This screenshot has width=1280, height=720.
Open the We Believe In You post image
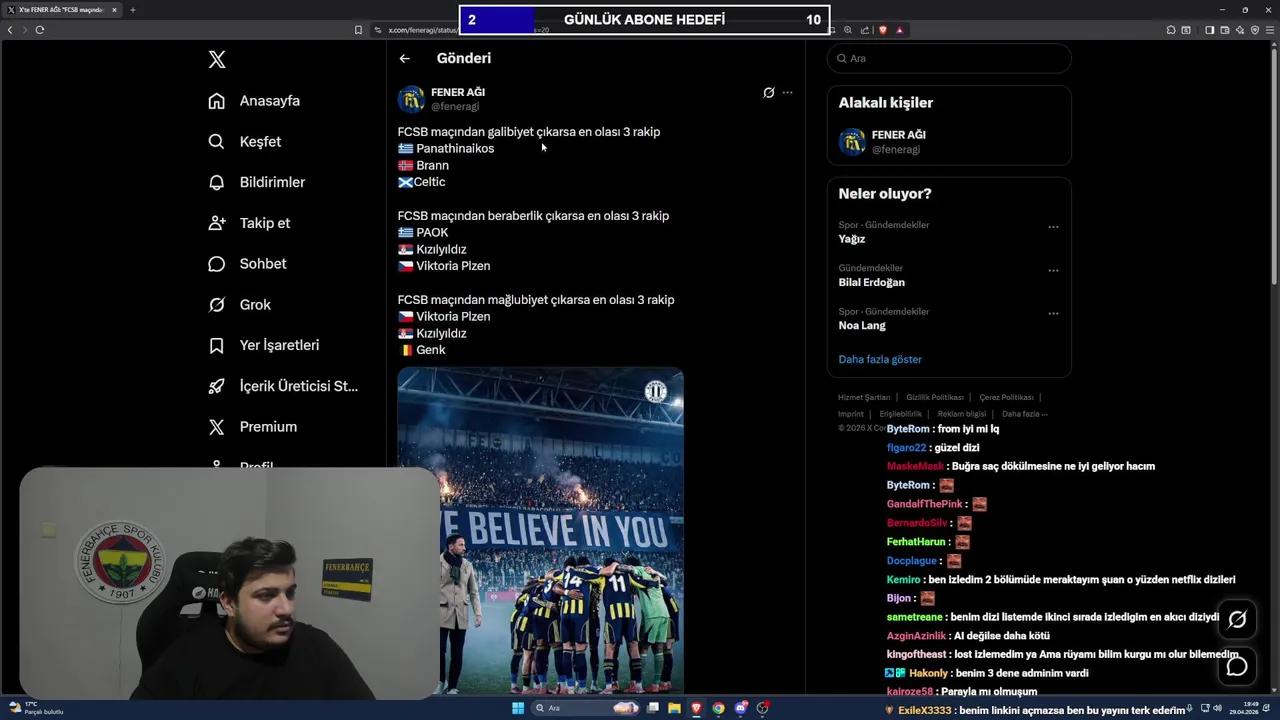(x=540, y=530)
